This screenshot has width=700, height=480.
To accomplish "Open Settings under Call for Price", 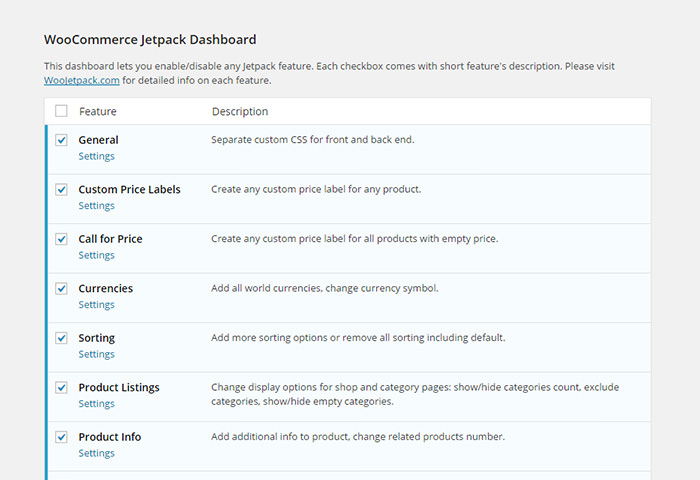I will (96, 255).
